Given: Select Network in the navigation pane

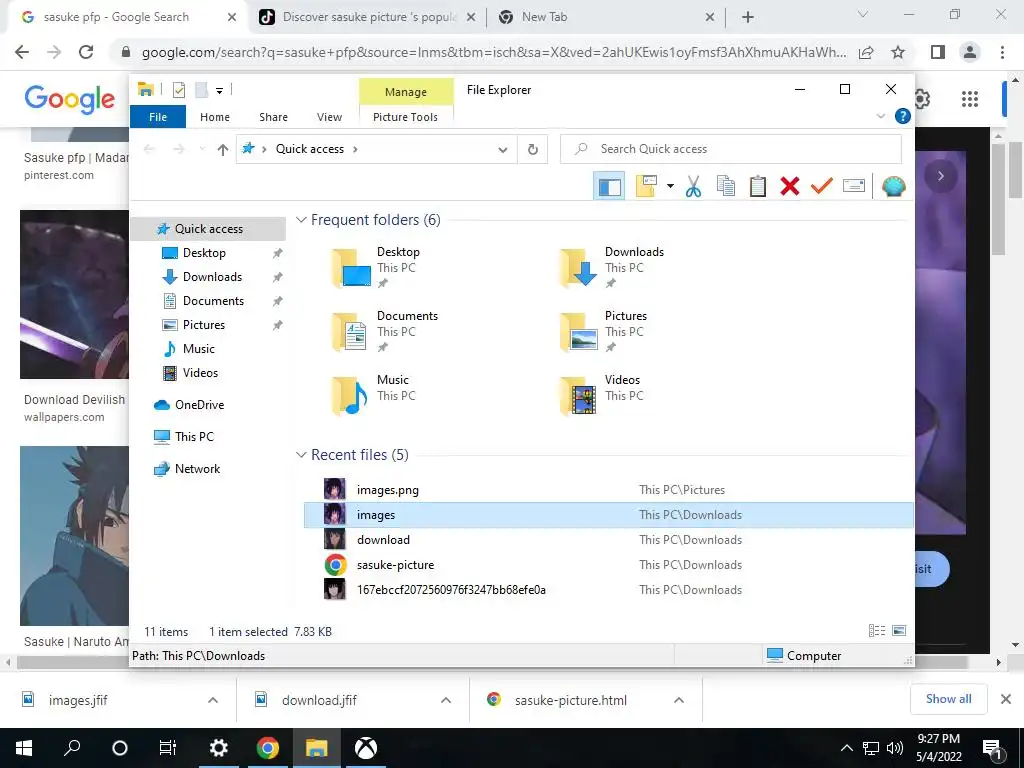Looking at the screenshot, I should (x=197, y=469).
